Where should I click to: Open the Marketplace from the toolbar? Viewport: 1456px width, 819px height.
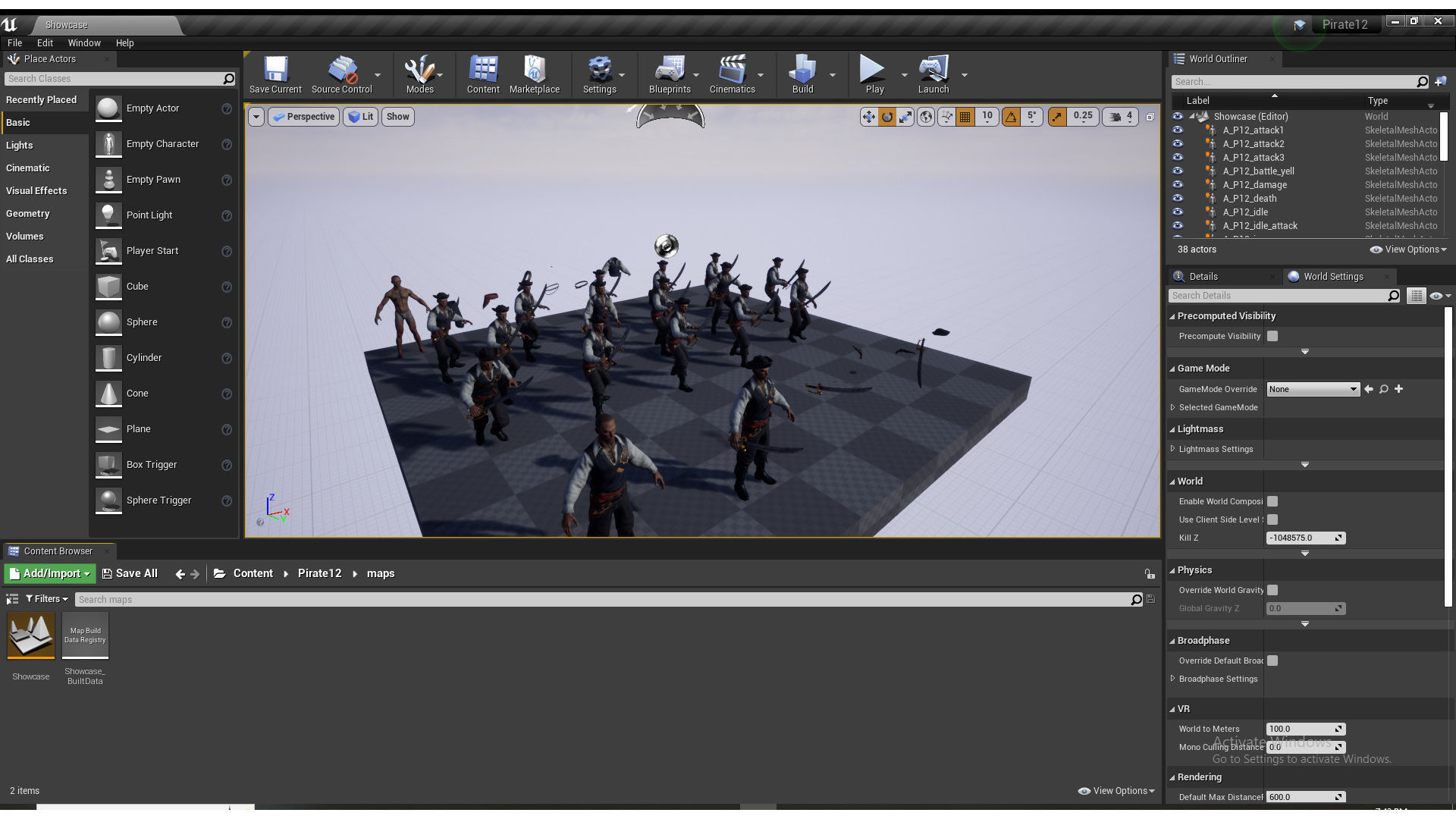(x=534, y=74)
